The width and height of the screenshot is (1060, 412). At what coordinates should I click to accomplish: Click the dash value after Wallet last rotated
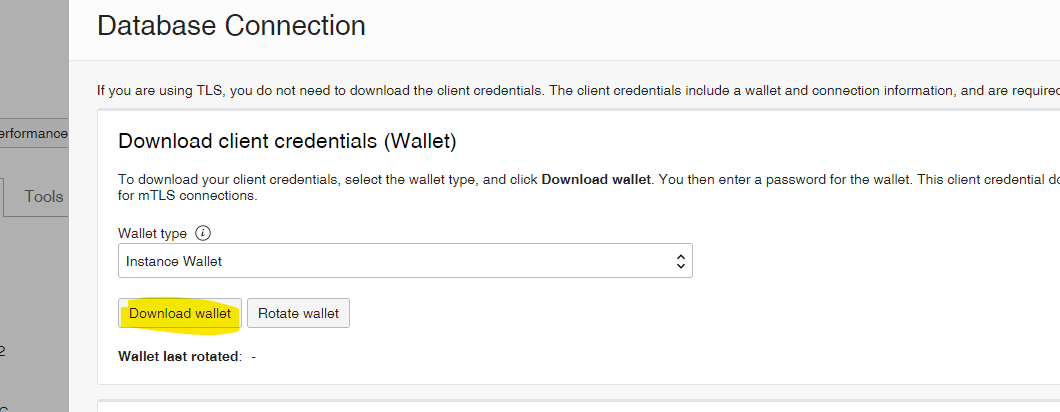pyautogui.click(x=254, y=356)
